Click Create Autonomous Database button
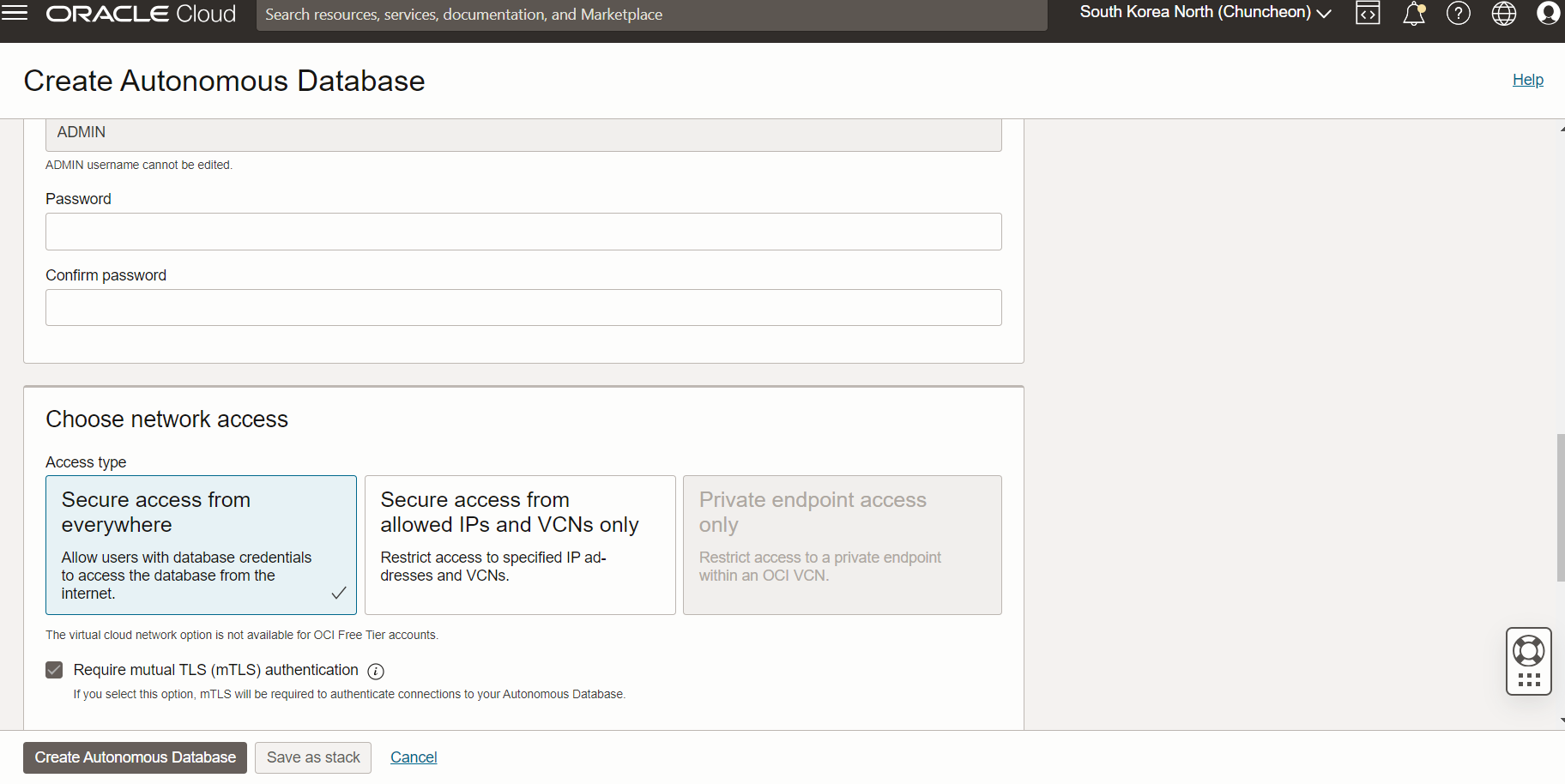 pos(135,757)
